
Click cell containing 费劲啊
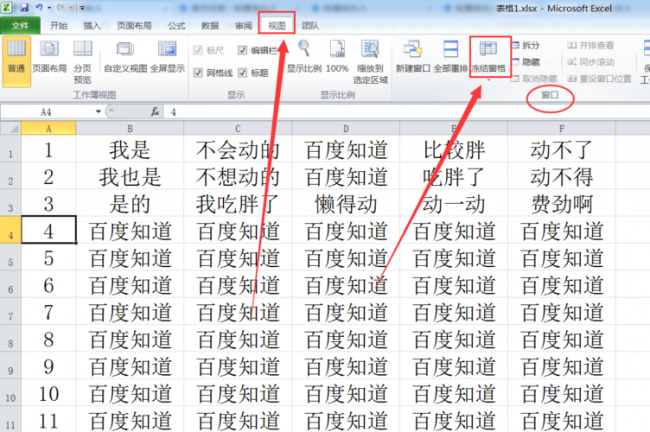click(x=562, y=203)
